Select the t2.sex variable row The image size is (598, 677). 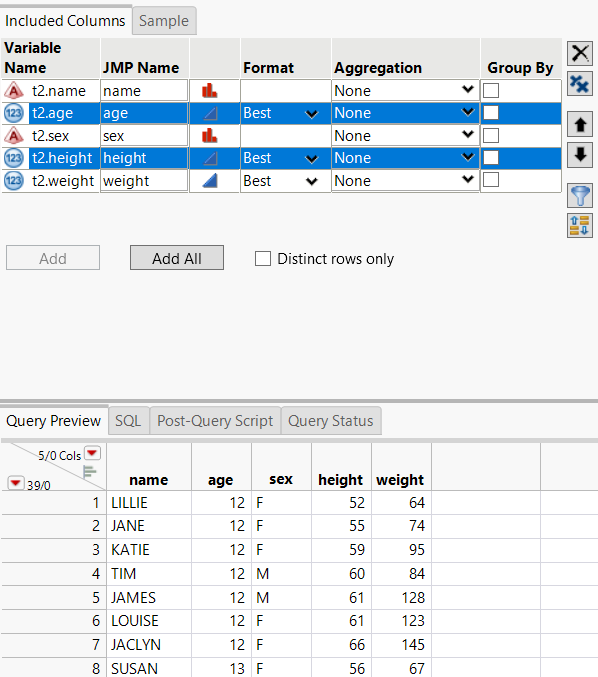(51, 136)
